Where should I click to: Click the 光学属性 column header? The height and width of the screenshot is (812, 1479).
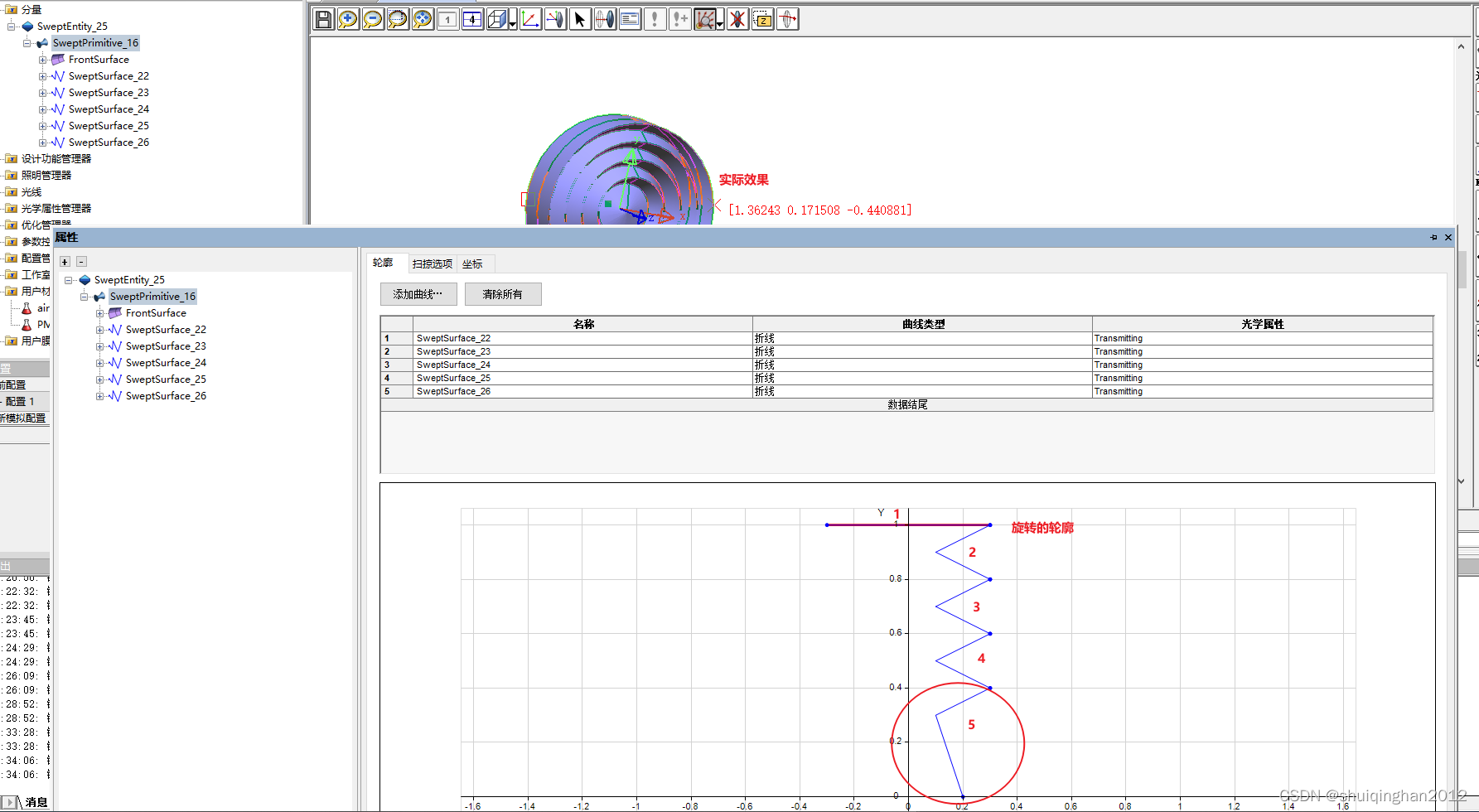(x=1263, y=324)
